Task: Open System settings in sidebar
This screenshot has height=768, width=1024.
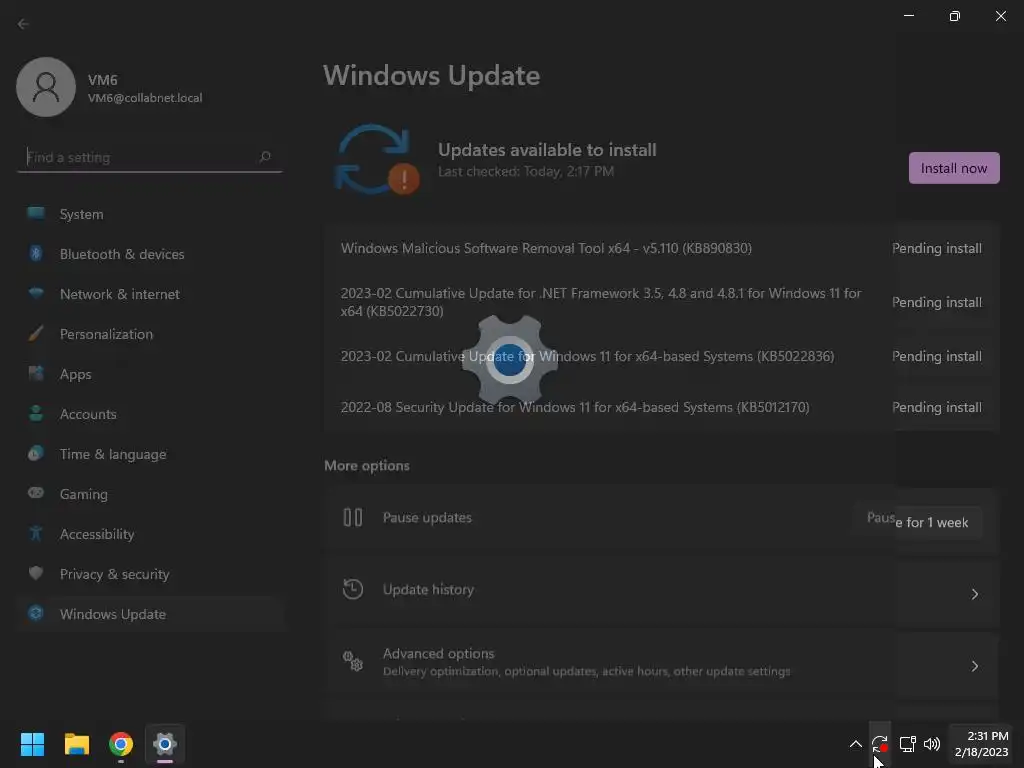Action: point(150,214)
